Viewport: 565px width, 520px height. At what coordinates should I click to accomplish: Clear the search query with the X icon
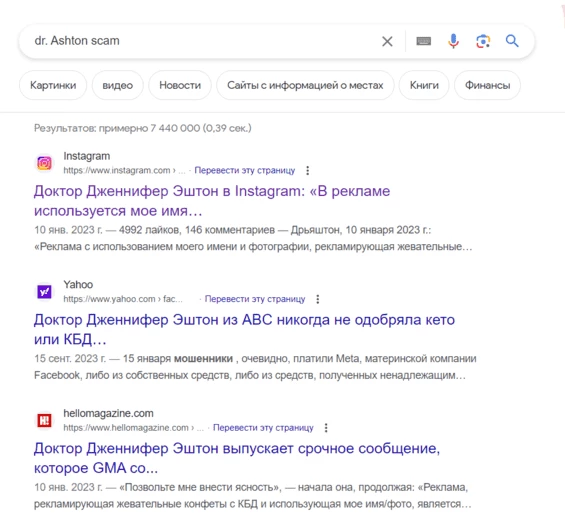(x=387, y=41)
